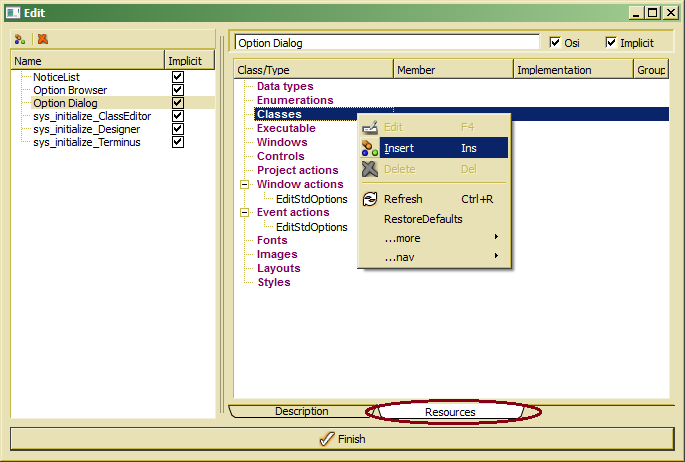Toggle Implicit checkbox for NoticeList
685x462 pixels.
pyautogui.click(x=178, y=76)
